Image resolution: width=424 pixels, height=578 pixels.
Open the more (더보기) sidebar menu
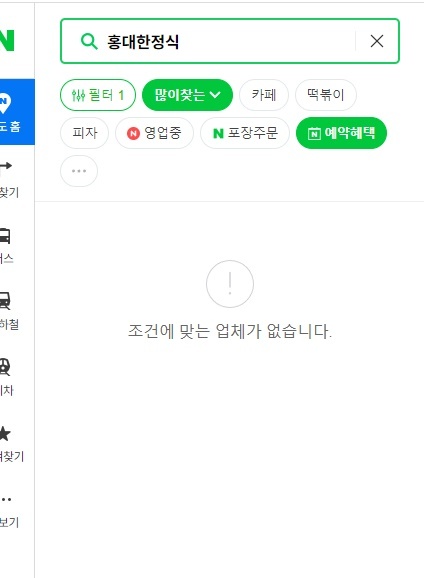point(9,511)
